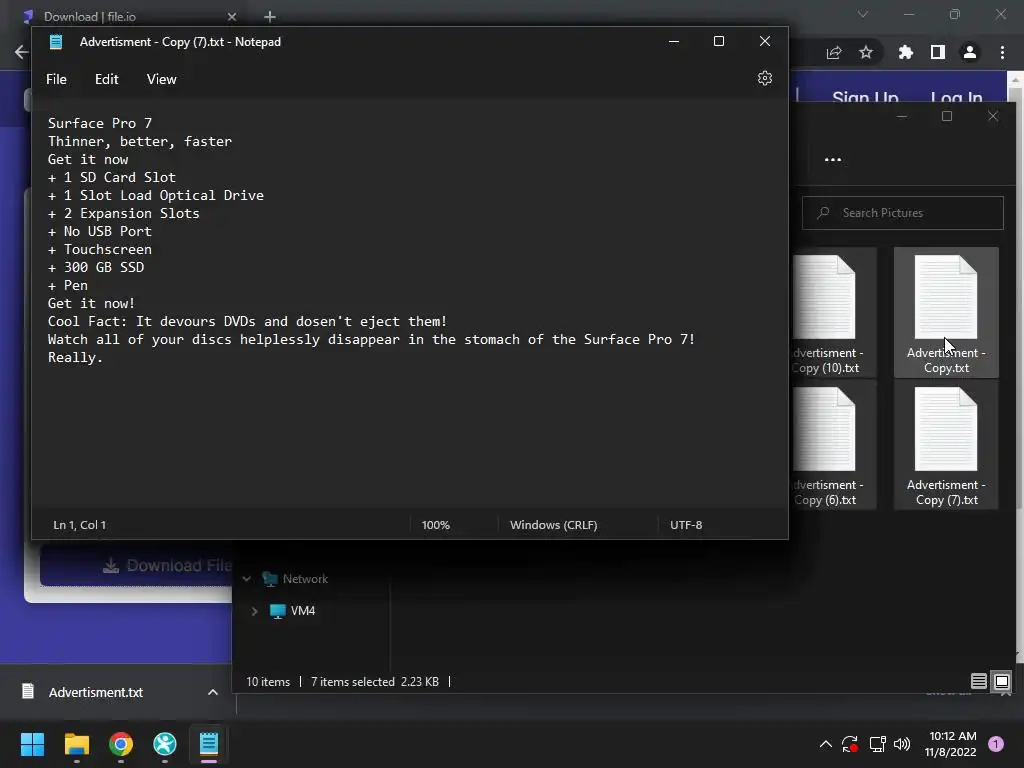This screenshot has height=768, width=1024.
Task: Click the Share this page icon in Chrome
Action: point(834,52)
